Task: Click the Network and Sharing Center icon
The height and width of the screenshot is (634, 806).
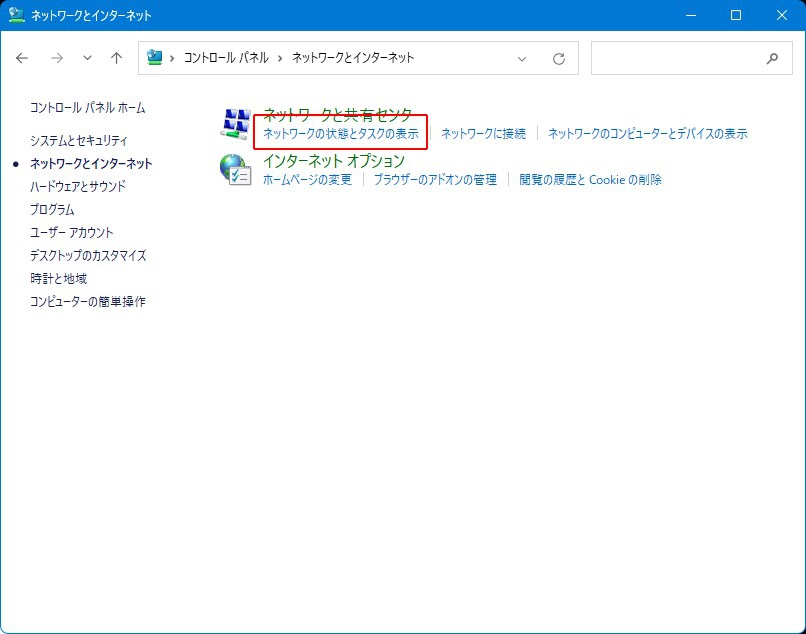Action: tap(235, 124)
